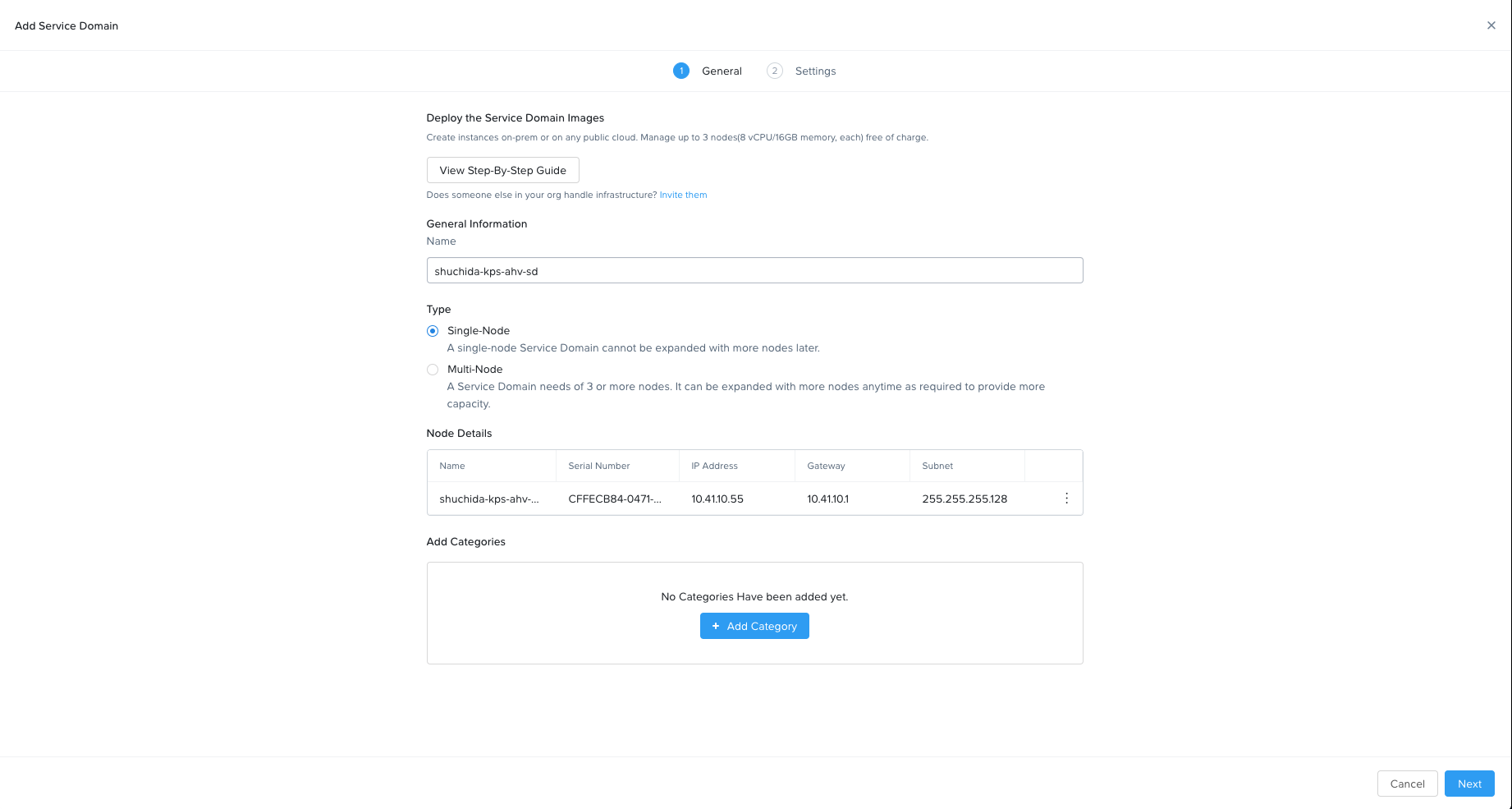
Task: Select node row shuchida-kps-ahv name cell
Action: pos(490,499)
